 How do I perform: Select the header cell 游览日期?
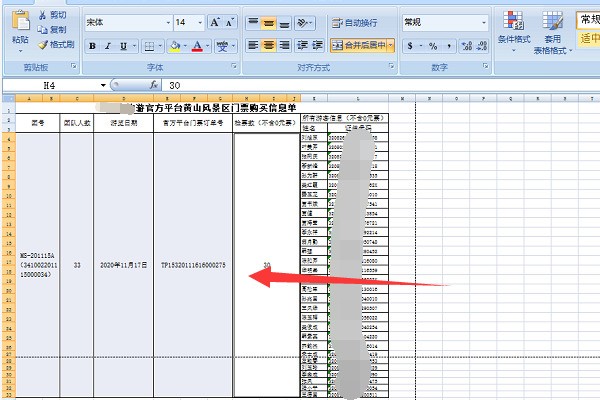[x=123, y=123]
